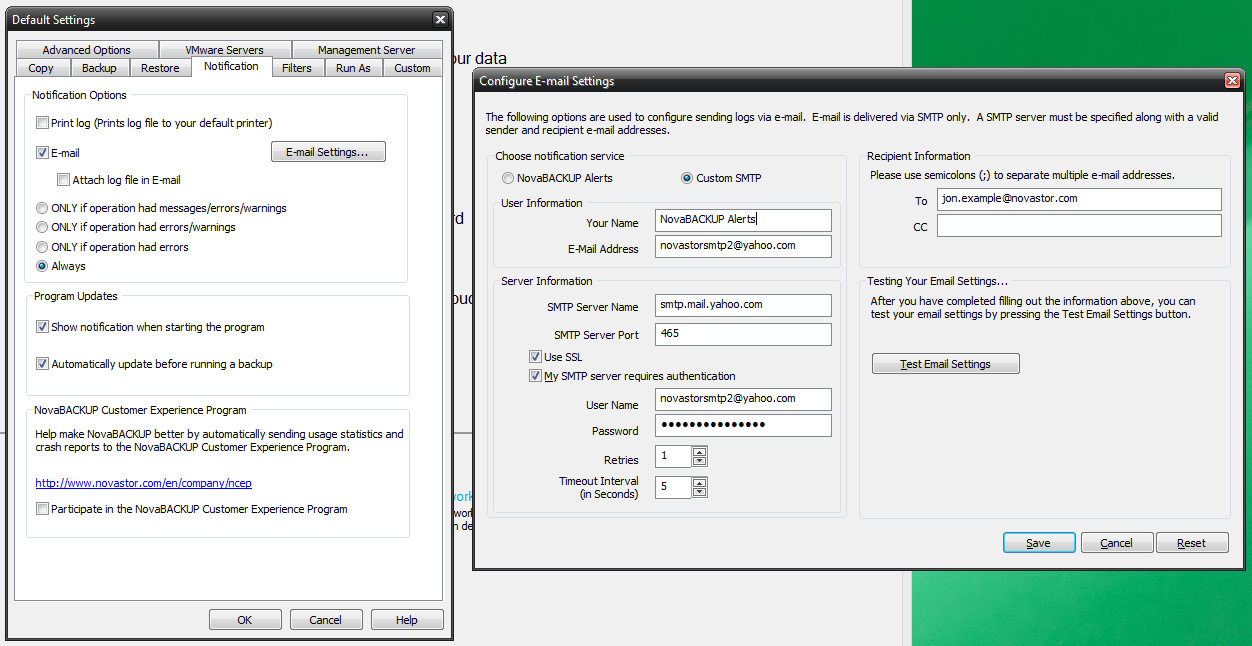Image resolution: width=1252 pixels, height=646 pixels.
Task: Increase the Timeout Interval value
Action: [700, 482]
